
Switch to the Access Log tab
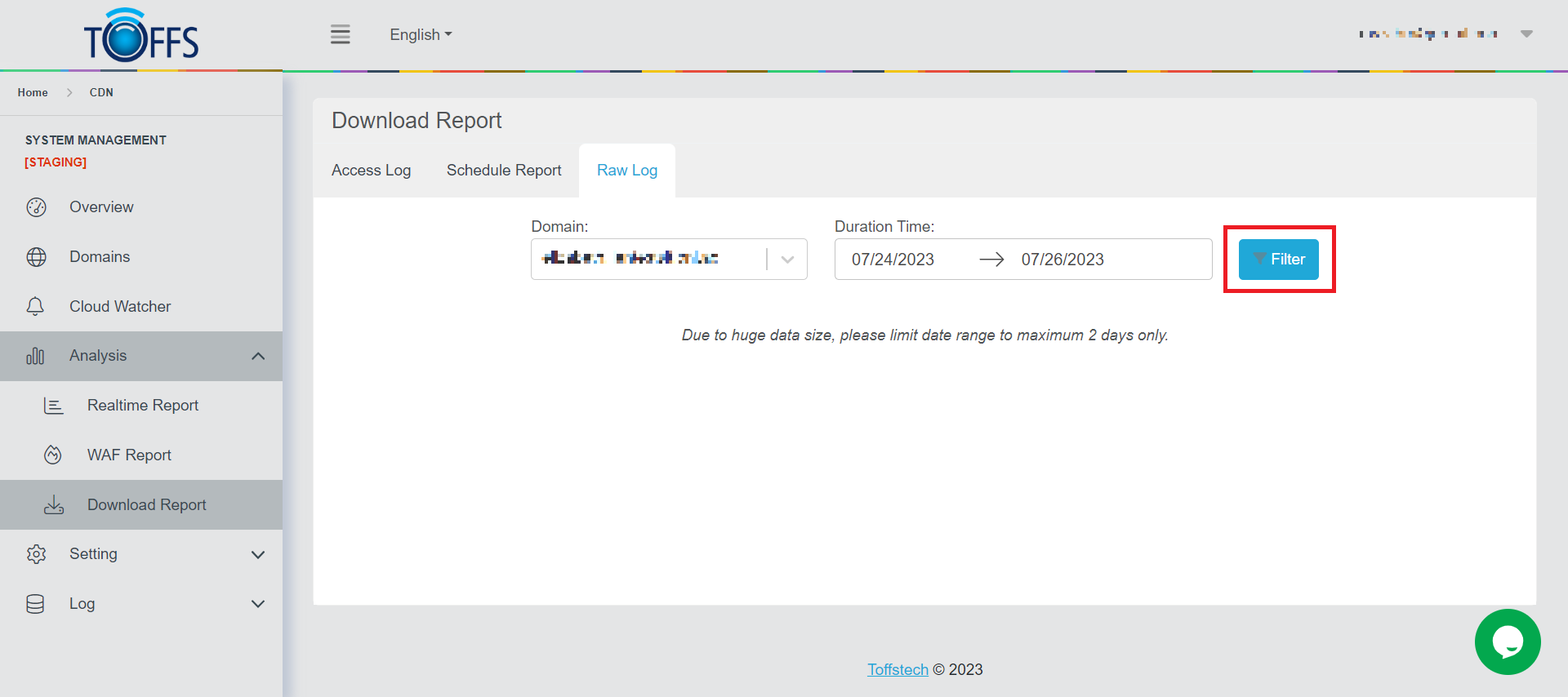pos(371,171)
